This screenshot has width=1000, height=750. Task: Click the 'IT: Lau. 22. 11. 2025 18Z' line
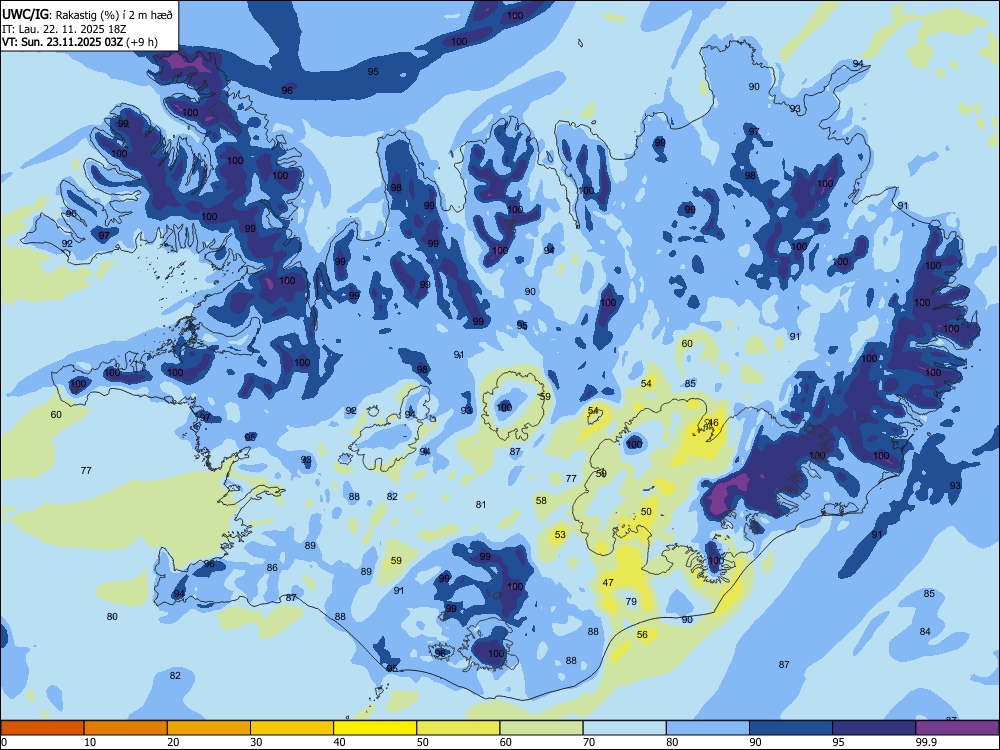click(64, 29)
